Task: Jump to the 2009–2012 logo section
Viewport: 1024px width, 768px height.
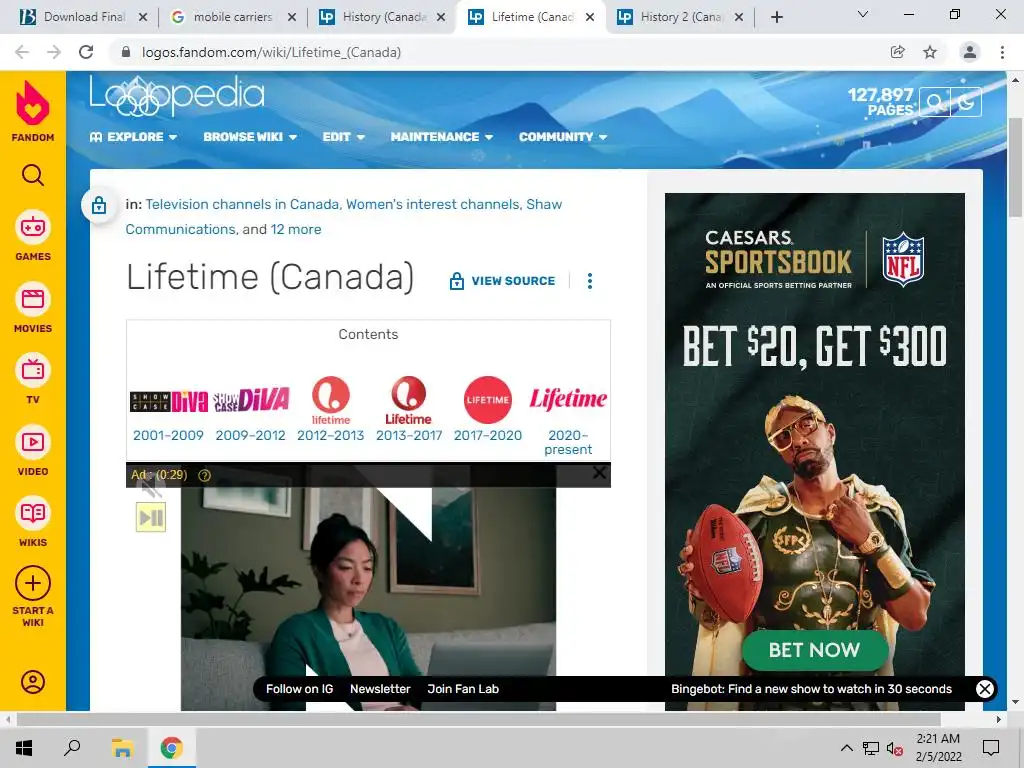Action: (x=251, y=435)
